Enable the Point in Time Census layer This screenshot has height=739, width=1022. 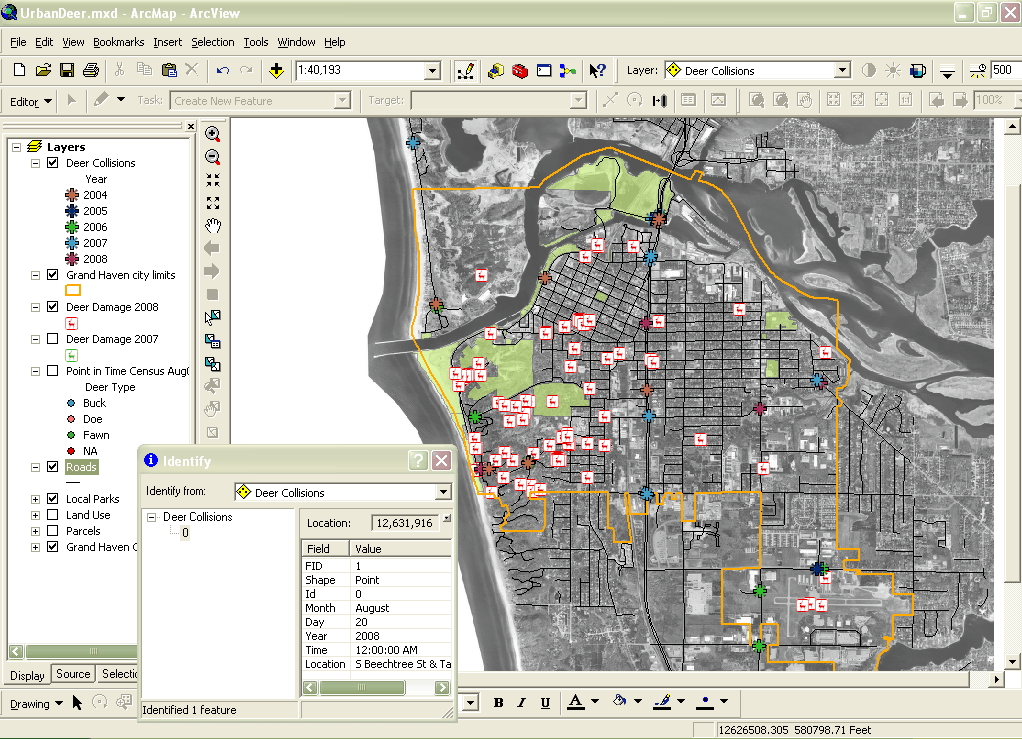click(x=53, y=371)
